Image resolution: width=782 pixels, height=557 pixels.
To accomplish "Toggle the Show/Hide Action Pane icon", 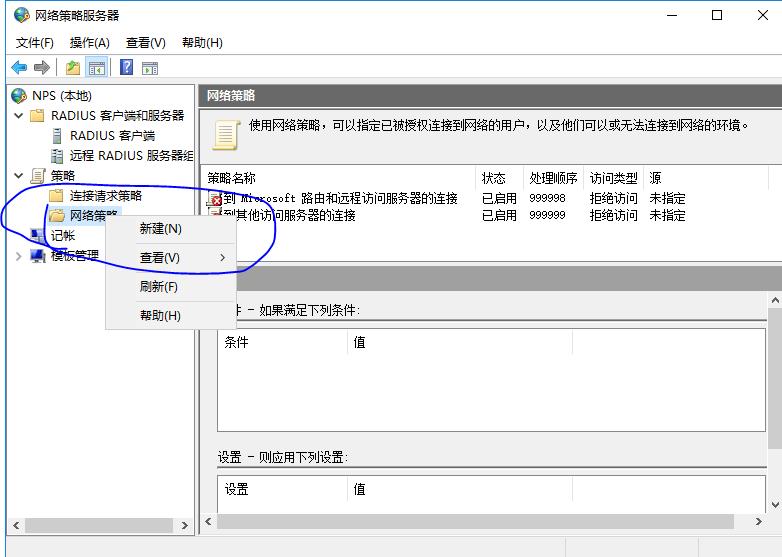I will coord(150,68).
